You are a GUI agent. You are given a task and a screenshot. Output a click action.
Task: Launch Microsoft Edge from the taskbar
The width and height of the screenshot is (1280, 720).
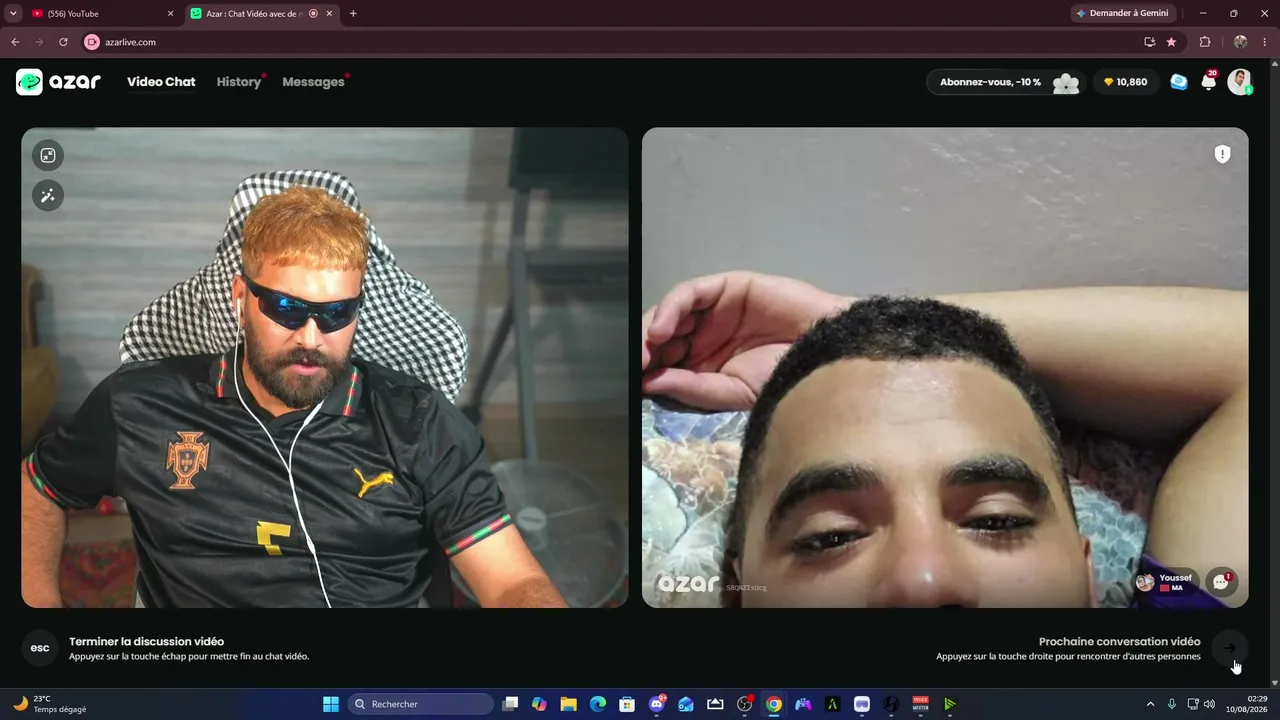598,704
